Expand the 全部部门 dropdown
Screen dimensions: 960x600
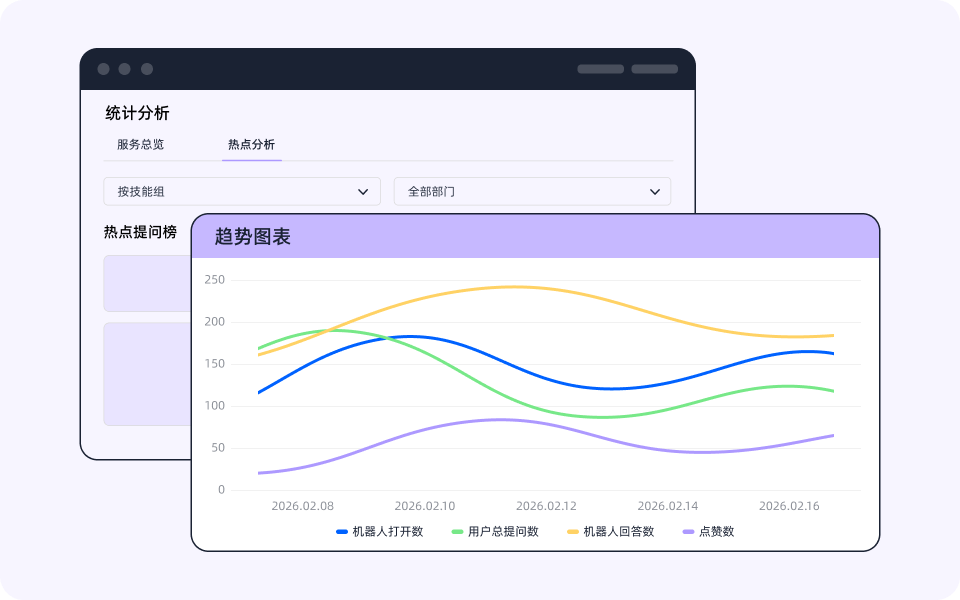pos(532,191)
